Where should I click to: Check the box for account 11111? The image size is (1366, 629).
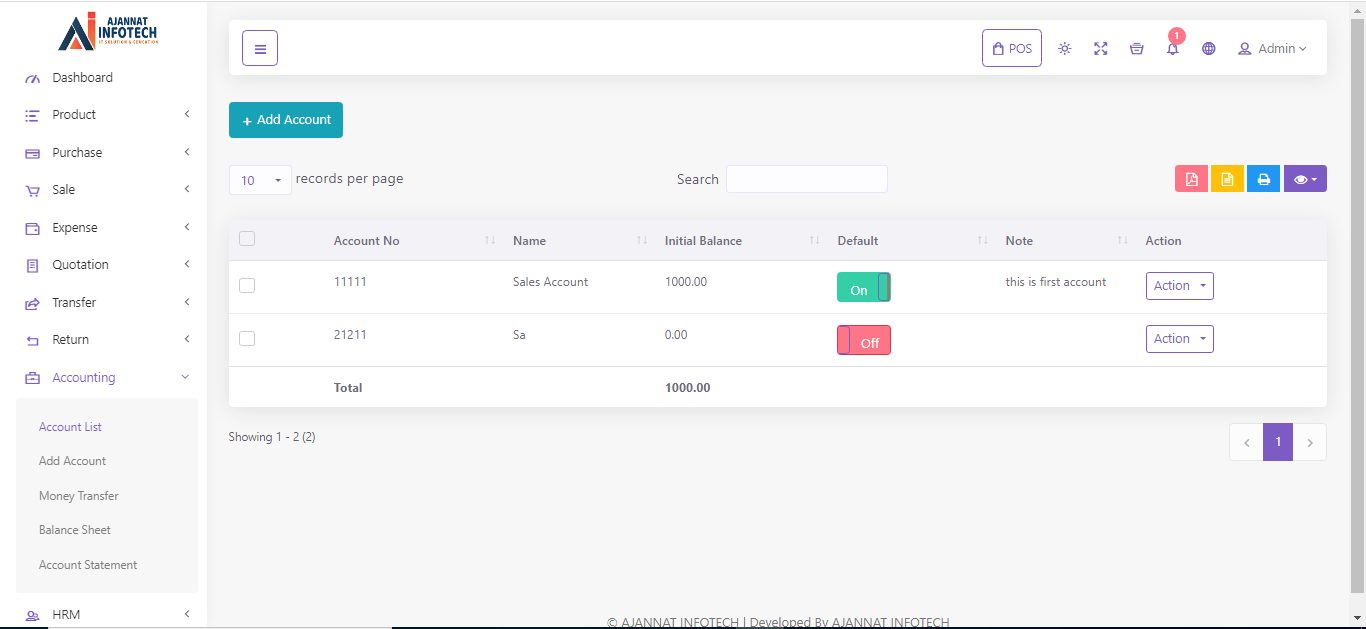point(247,286)
